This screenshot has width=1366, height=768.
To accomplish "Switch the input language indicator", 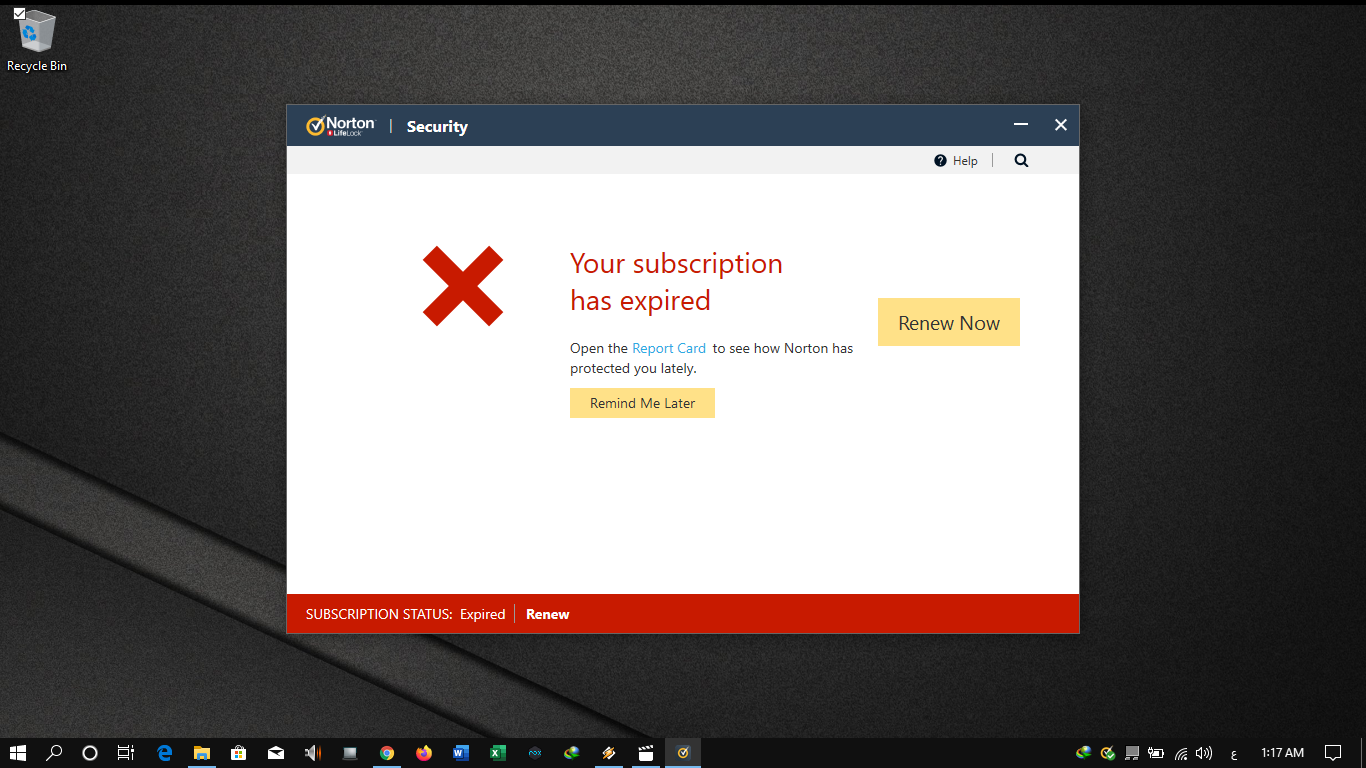I will point(1234,754).
